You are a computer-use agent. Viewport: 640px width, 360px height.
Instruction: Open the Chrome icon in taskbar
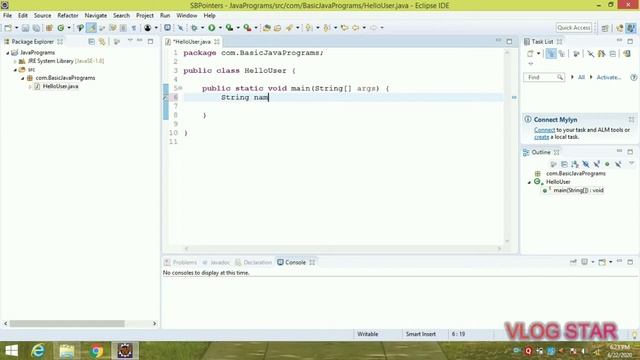(97, 351)
